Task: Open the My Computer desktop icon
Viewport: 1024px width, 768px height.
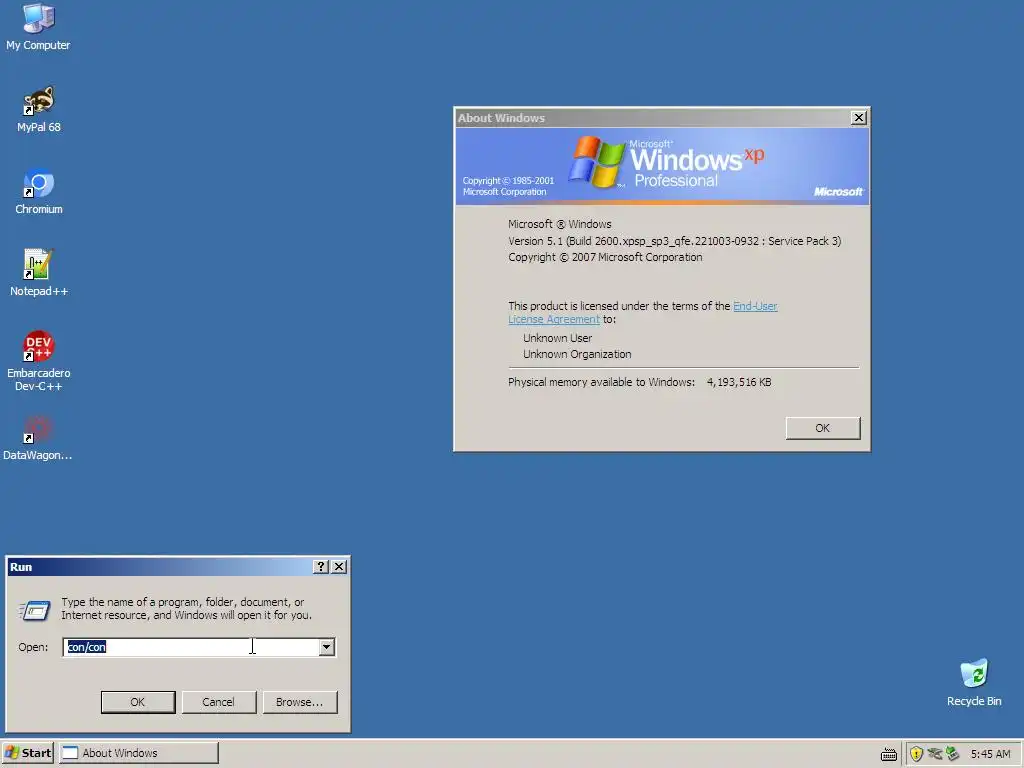Action: coord(38,26)
